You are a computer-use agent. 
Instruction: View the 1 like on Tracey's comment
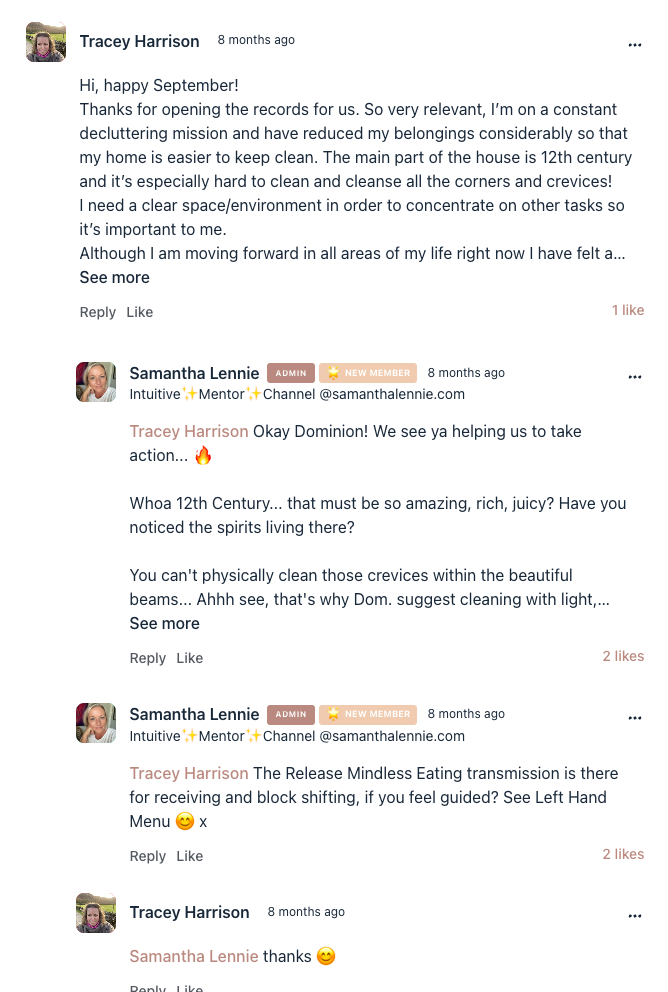pos(628,311)
